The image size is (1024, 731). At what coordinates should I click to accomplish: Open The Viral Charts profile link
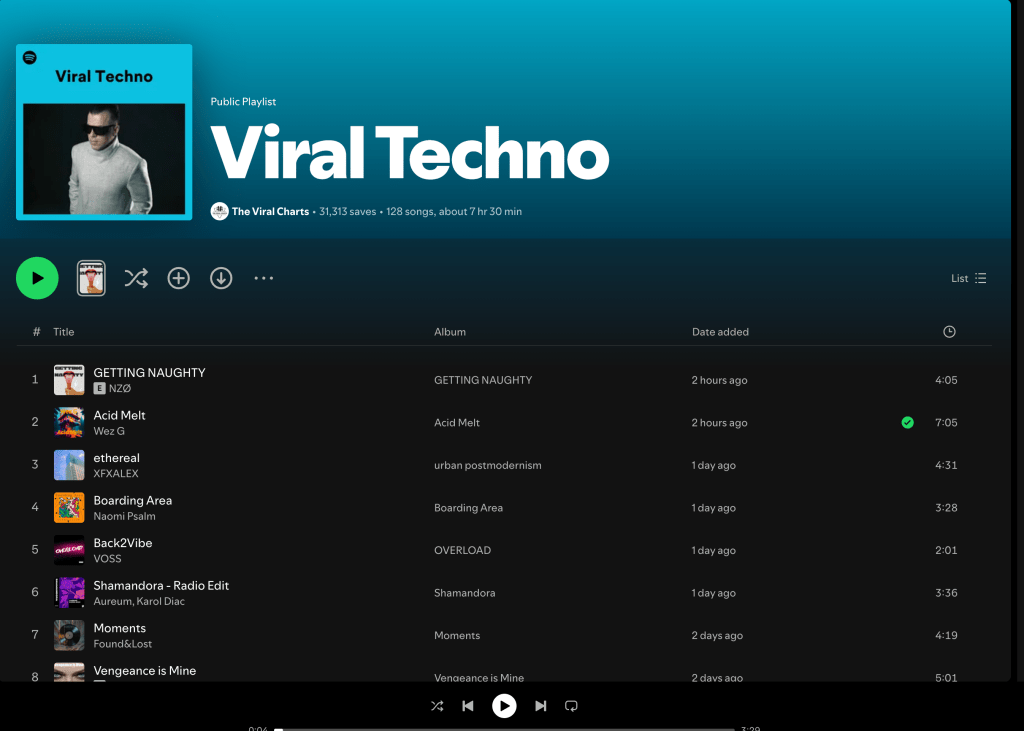click(x=270, y=212)
